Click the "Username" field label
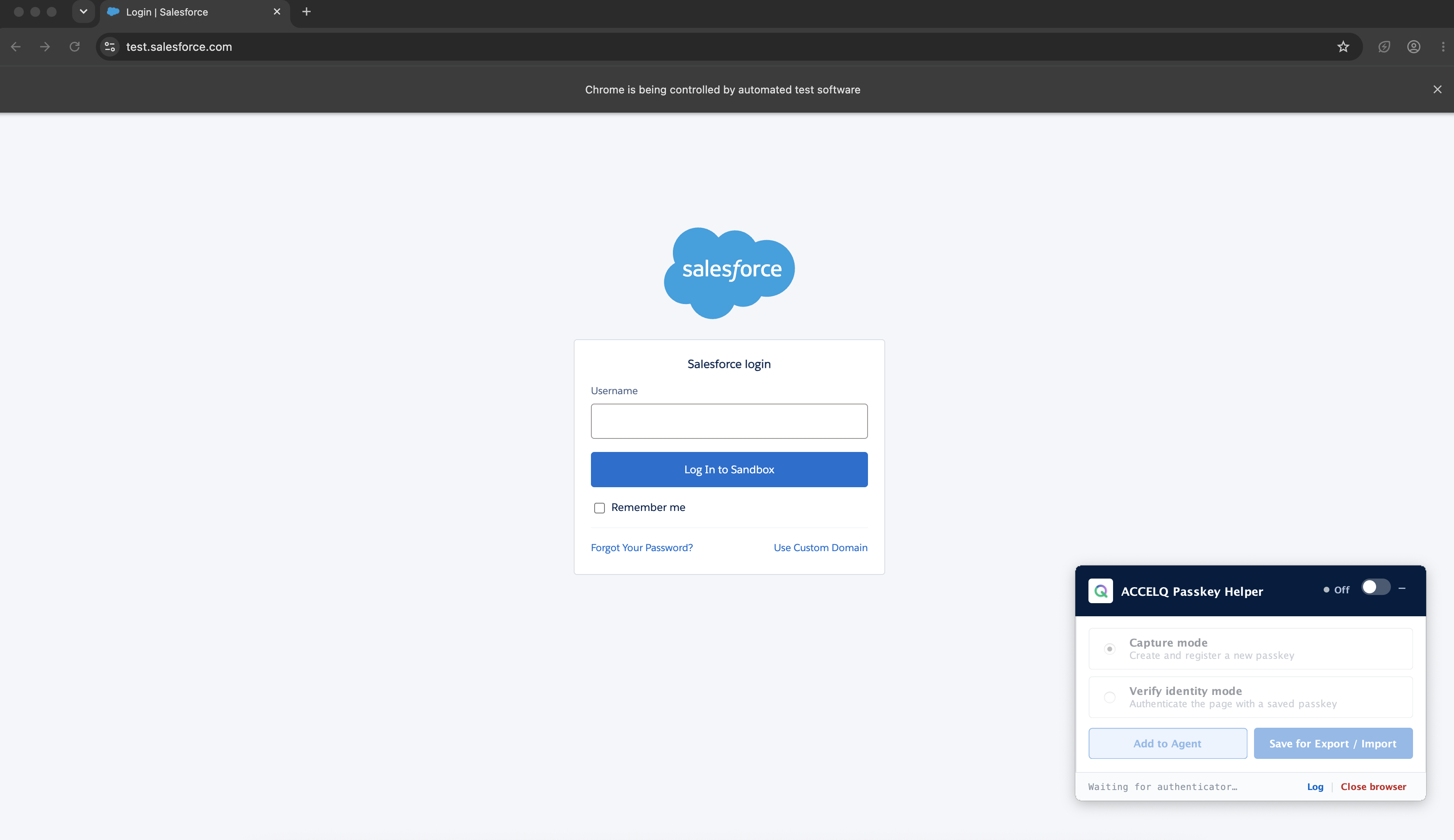The height and width of the screenshot is (840, 1454). point(614,390)
